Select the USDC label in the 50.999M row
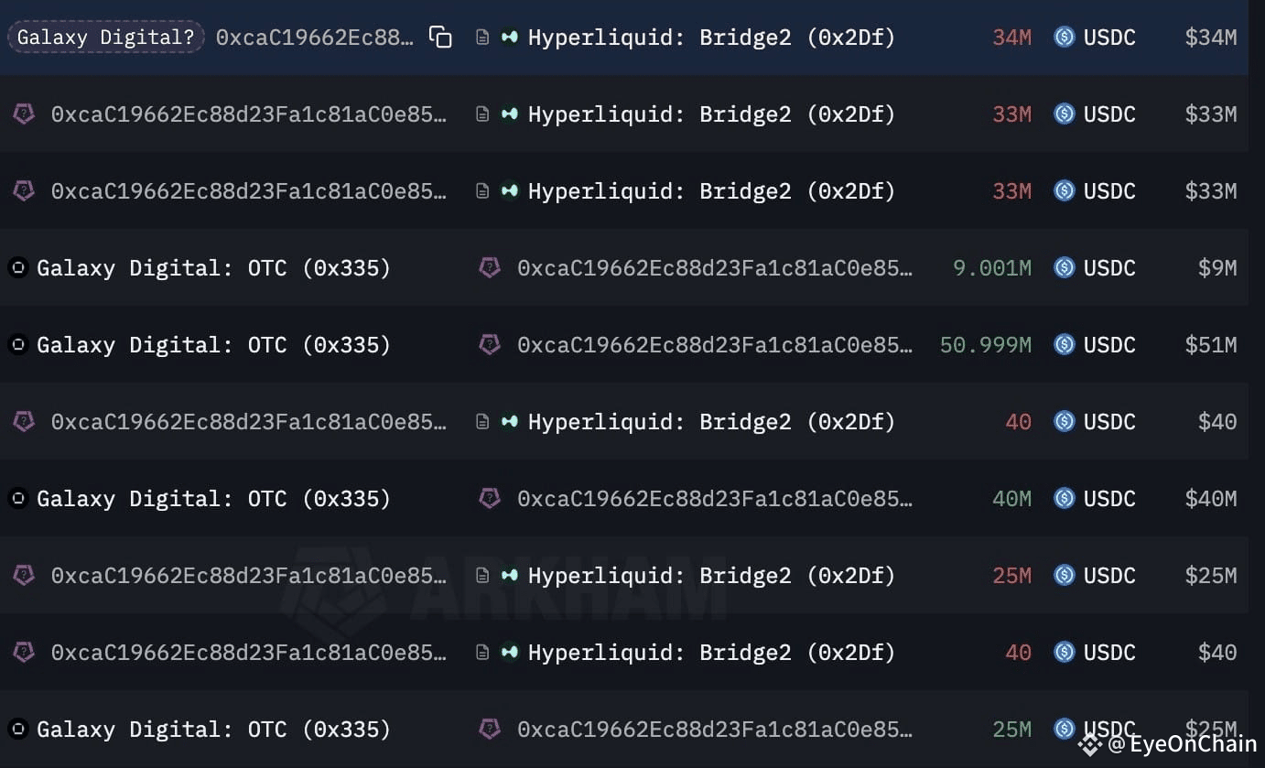This screenshot has width=1265, height=768. pyautogui.click(x=1109, y=345)
